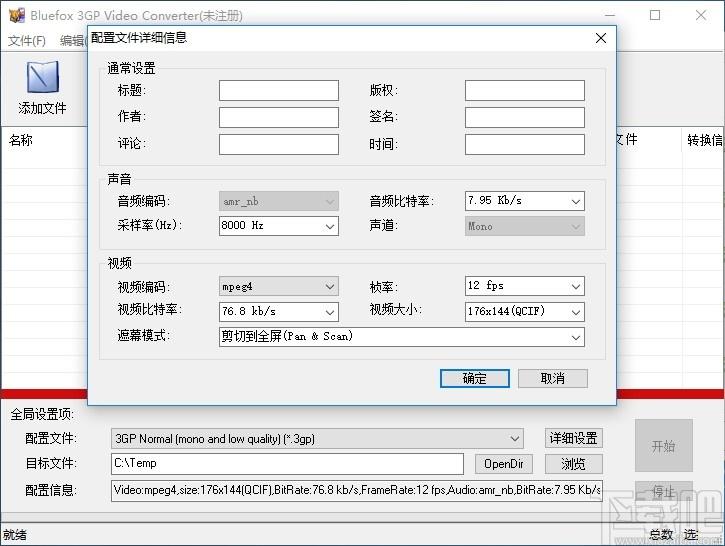
Task: Open the 文件(F) menu
Action: coord(27,41)
